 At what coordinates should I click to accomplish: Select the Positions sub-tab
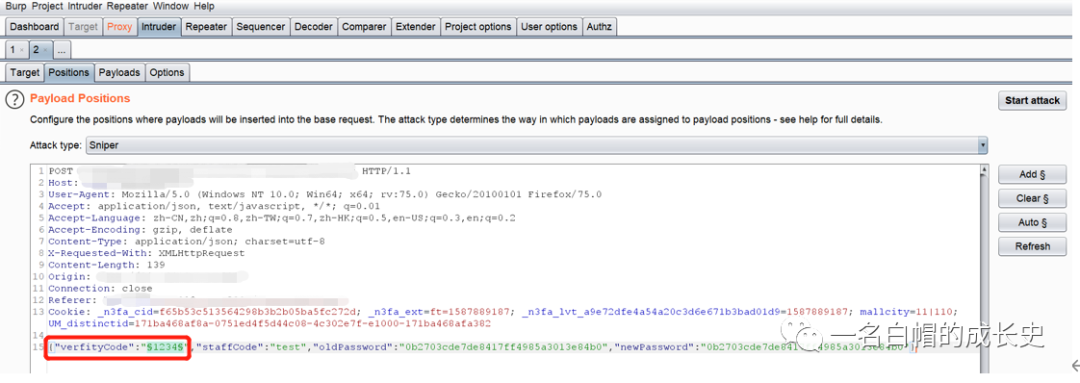click(69, 72)
